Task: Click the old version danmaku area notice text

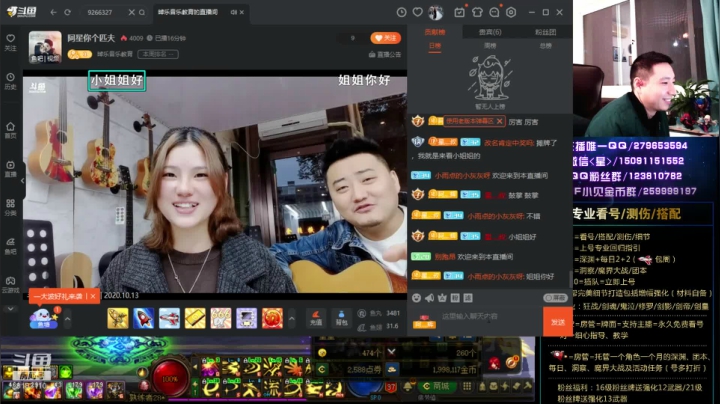Action: pos(469,121)
